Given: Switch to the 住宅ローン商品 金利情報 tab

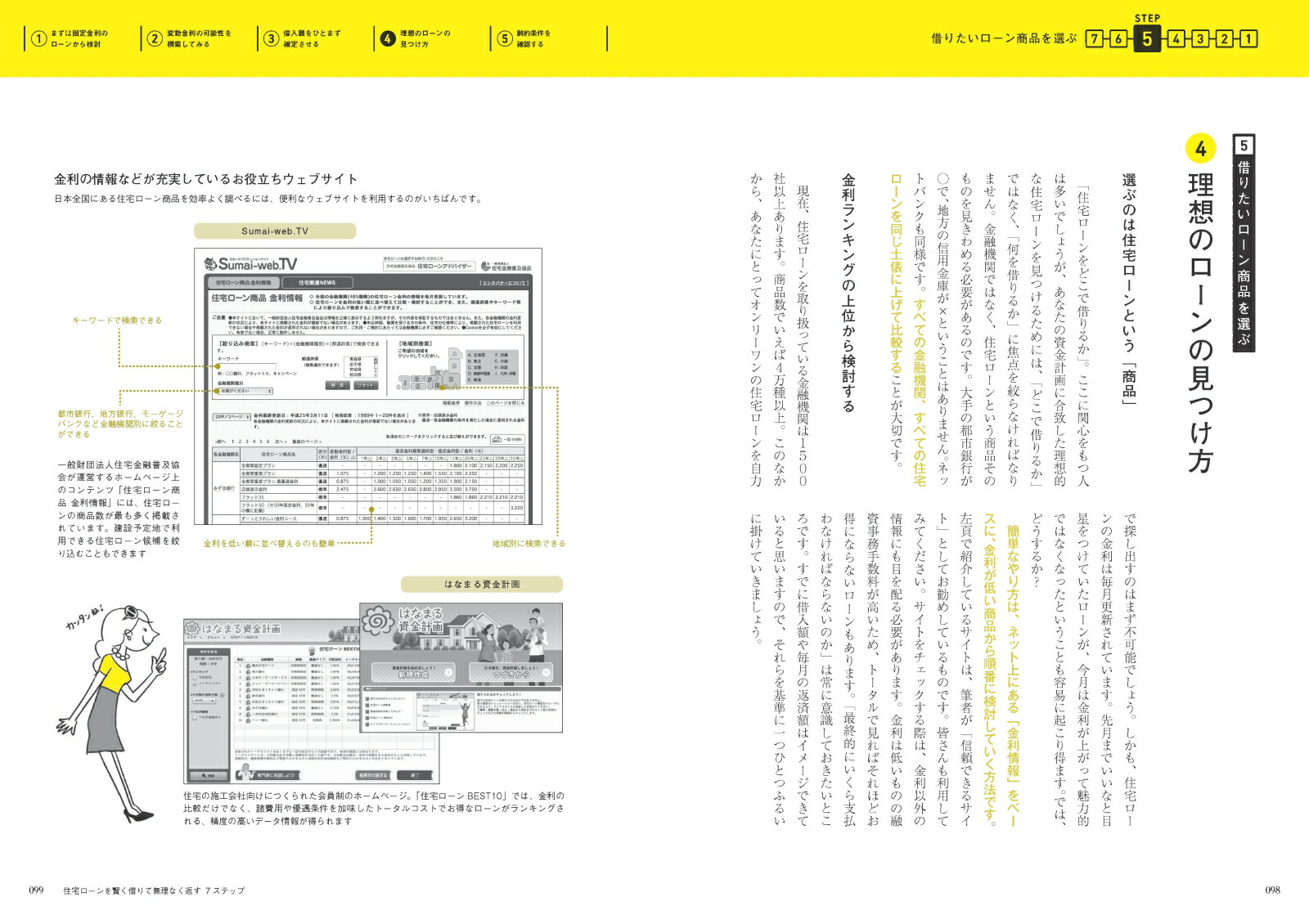Looking at the screenshot, I should (x=243, y=283).
